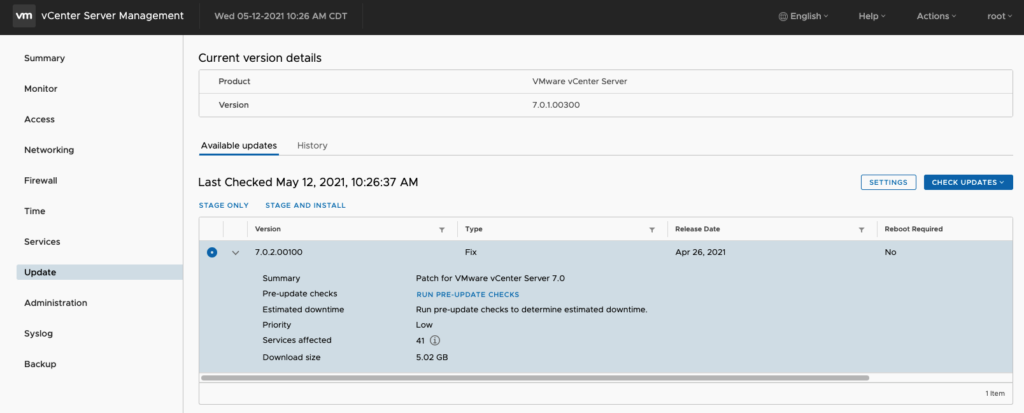Viewport: 1024px width, 413px height.
Task: Click the globe language icon
Action: [782, 16]
